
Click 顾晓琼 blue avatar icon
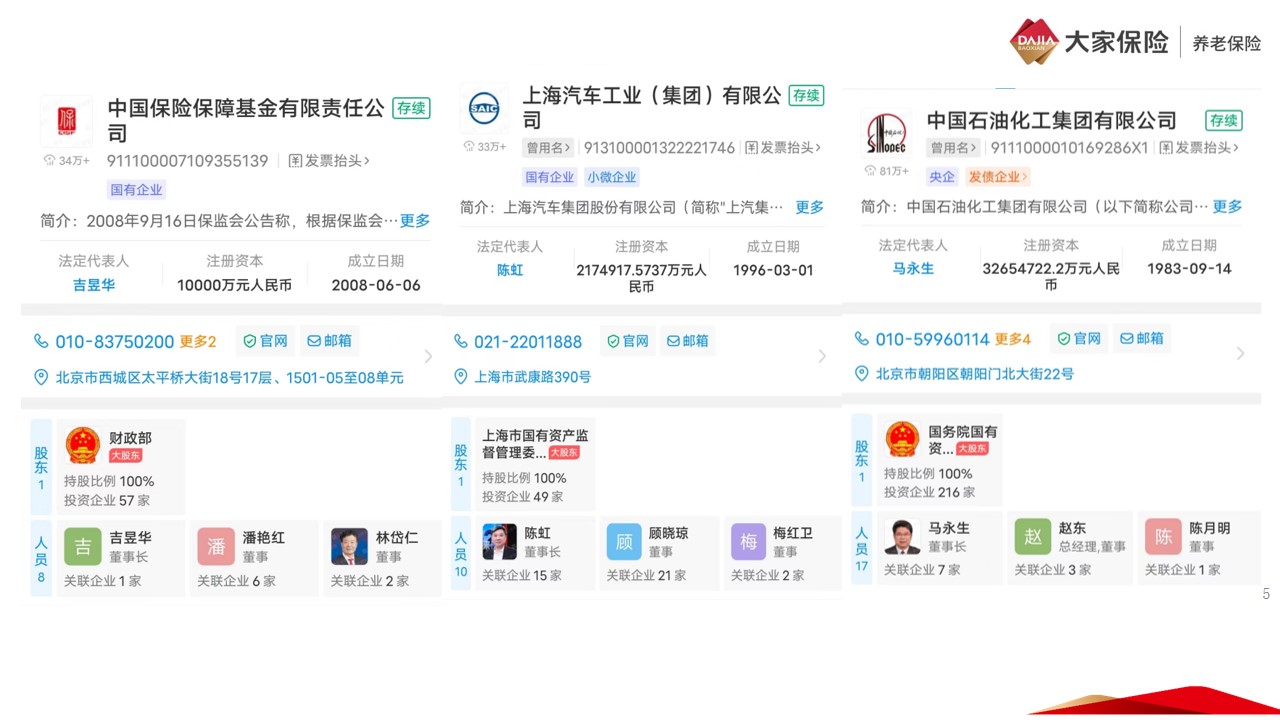tap(624, 541)
